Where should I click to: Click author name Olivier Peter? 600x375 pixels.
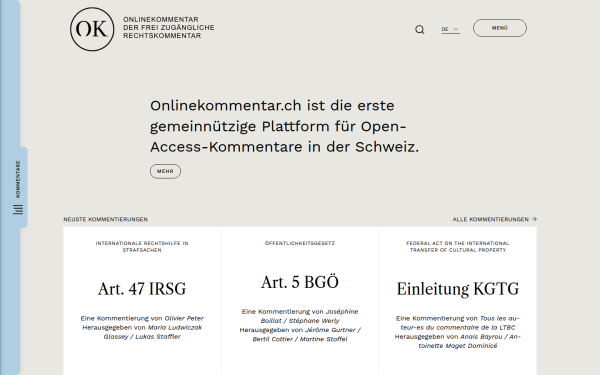click(184, 318)
